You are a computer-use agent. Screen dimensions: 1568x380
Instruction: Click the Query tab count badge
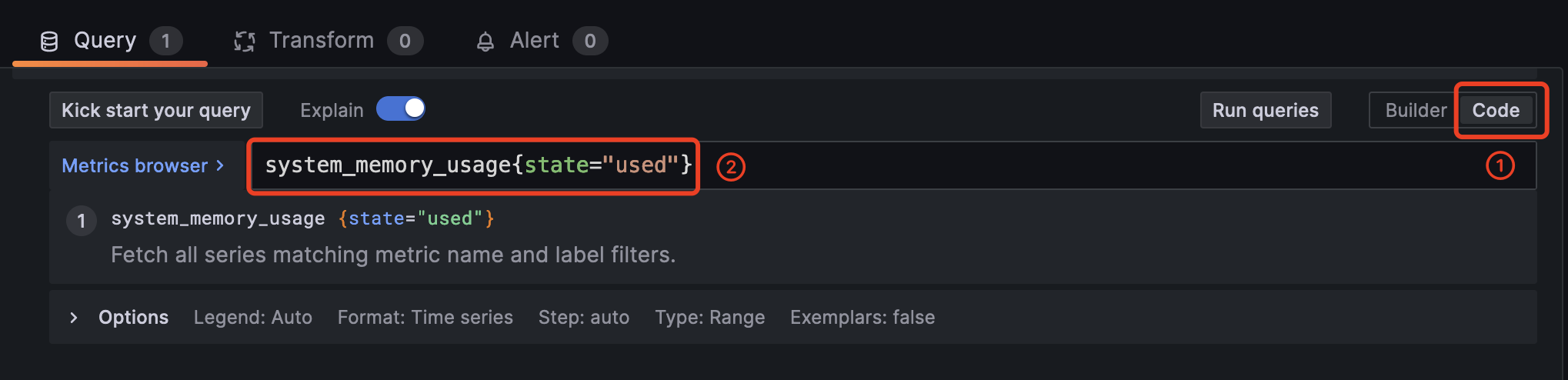[x=165, y=41]
